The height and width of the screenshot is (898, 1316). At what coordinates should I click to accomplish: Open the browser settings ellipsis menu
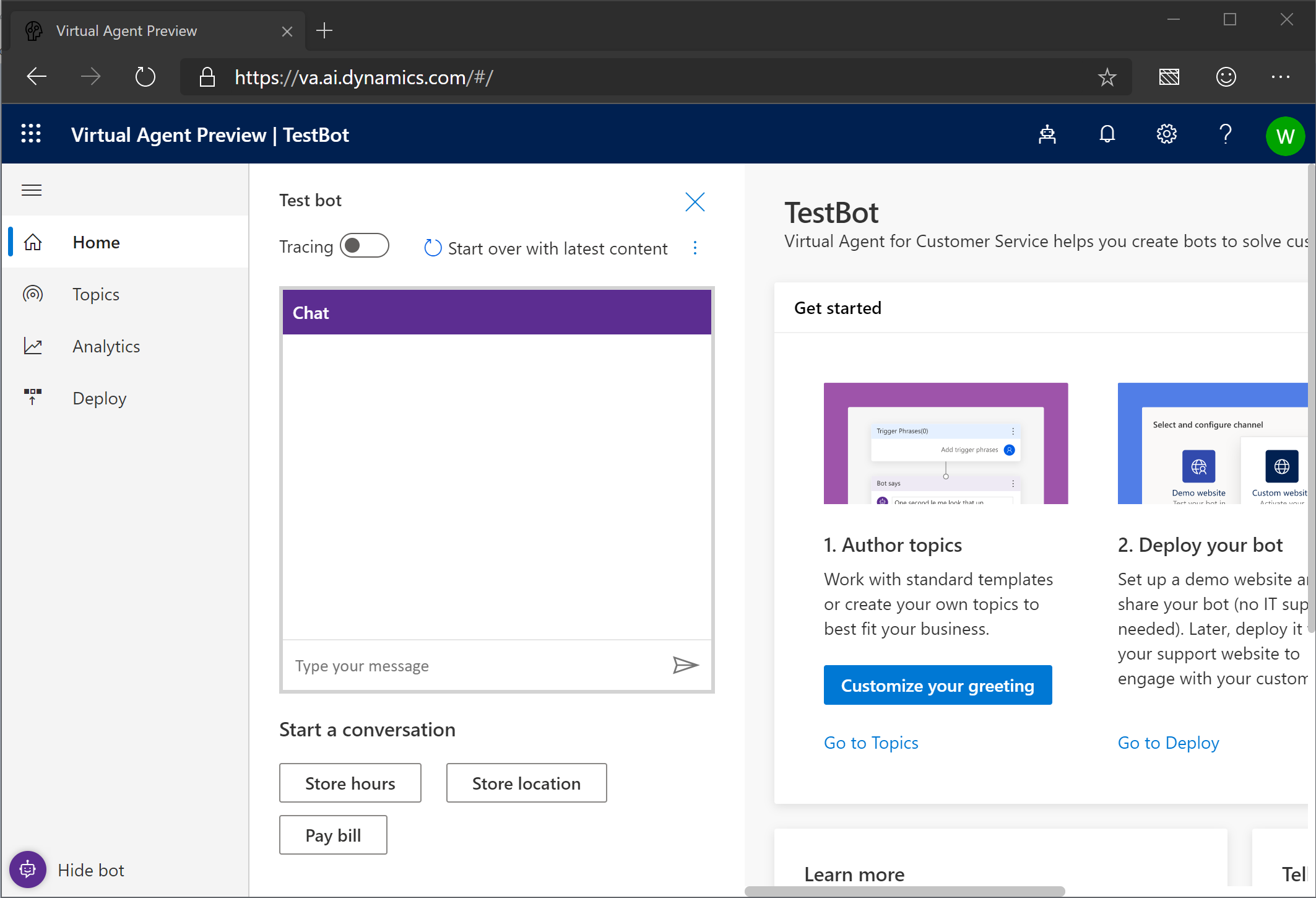pyautogui.click(x=1280, y=77)
